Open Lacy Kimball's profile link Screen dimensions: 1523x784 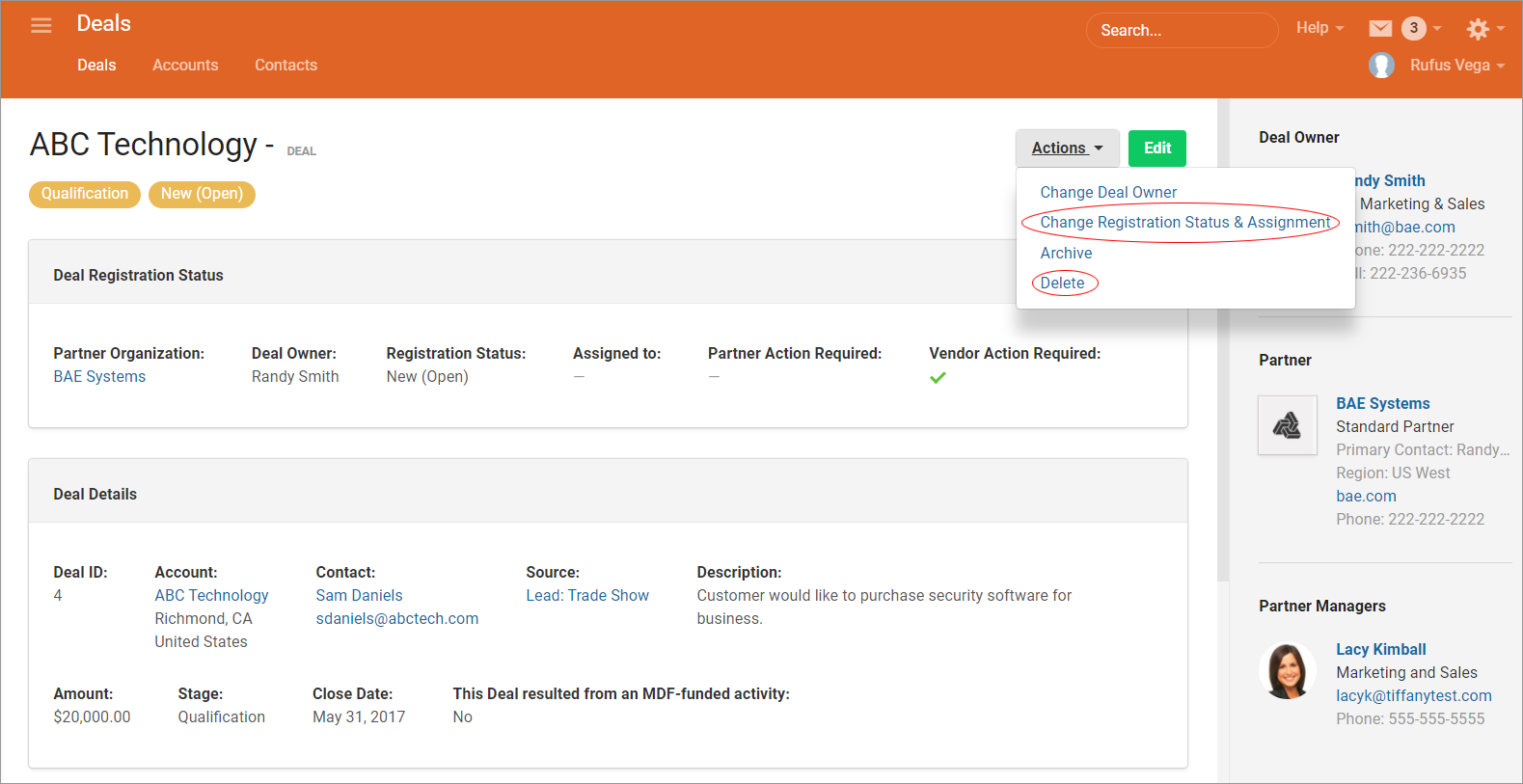(x=1380, y=650)
